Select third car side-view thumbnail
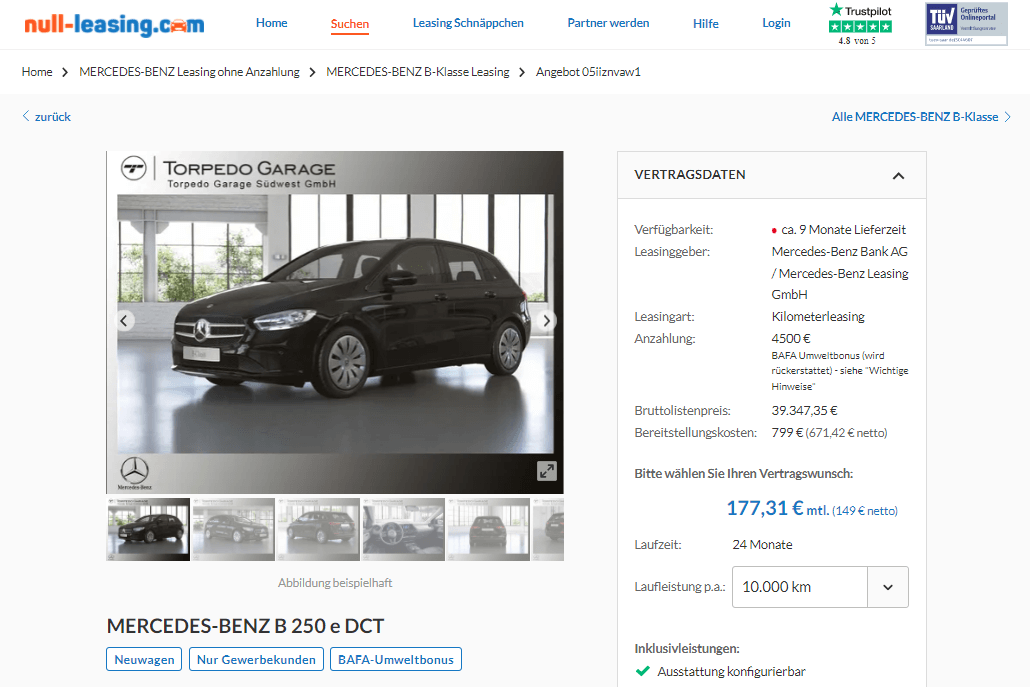This screenshot has width=1030, height=687. point(319,529)
